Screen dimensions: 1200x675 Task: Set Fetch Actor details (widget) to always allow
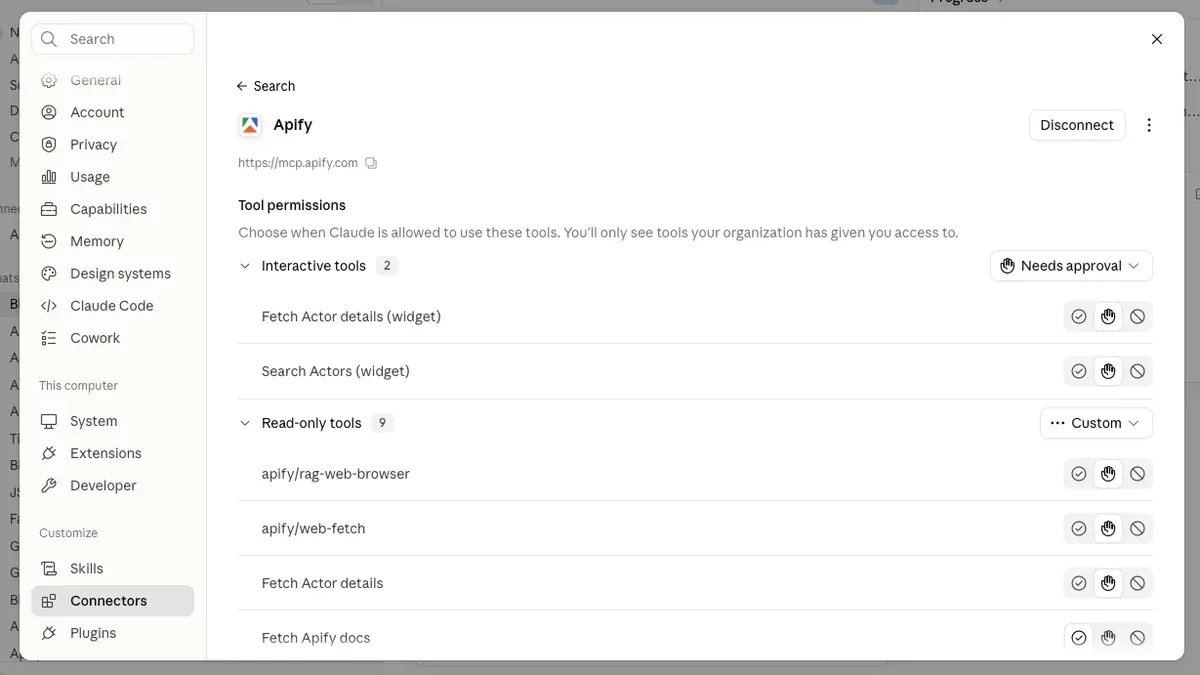[x=1079, y=316]
